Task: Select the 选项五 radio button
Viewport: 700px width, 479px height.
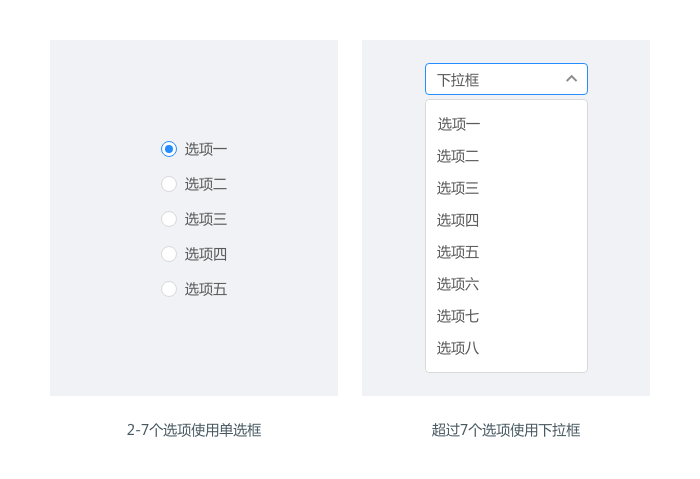Action: tap(169, 289)
